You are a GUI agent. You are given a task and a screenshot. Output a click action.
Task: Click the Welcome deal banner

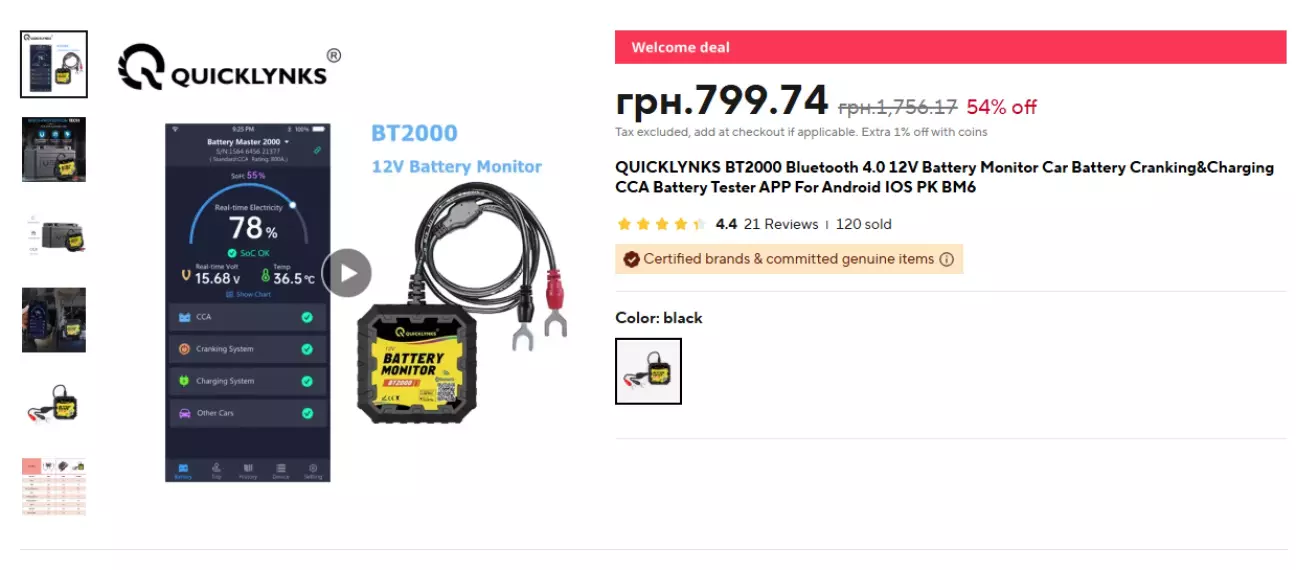(950, 47)
